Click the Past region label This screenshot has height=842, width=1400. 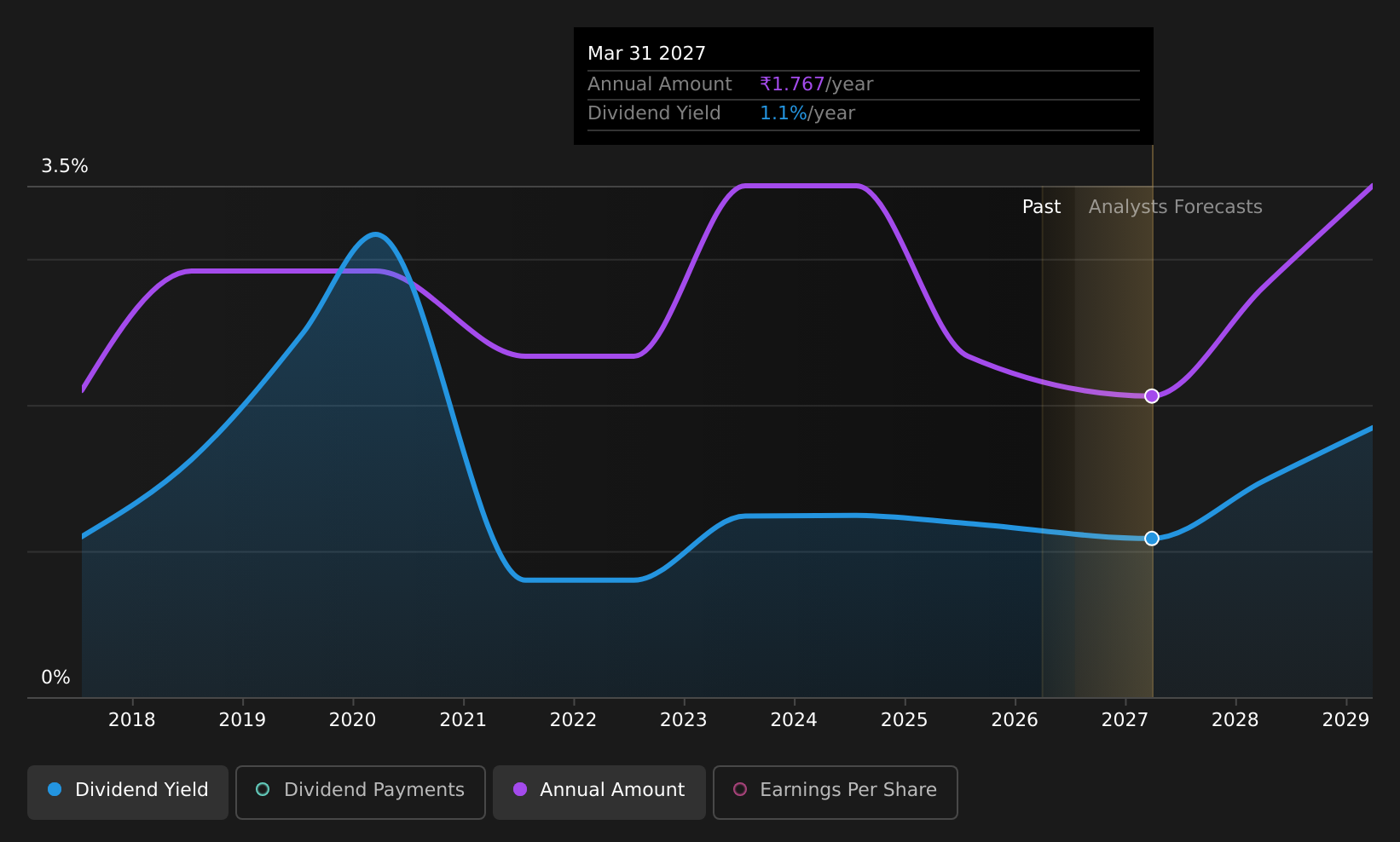(x=1042, y=207)
